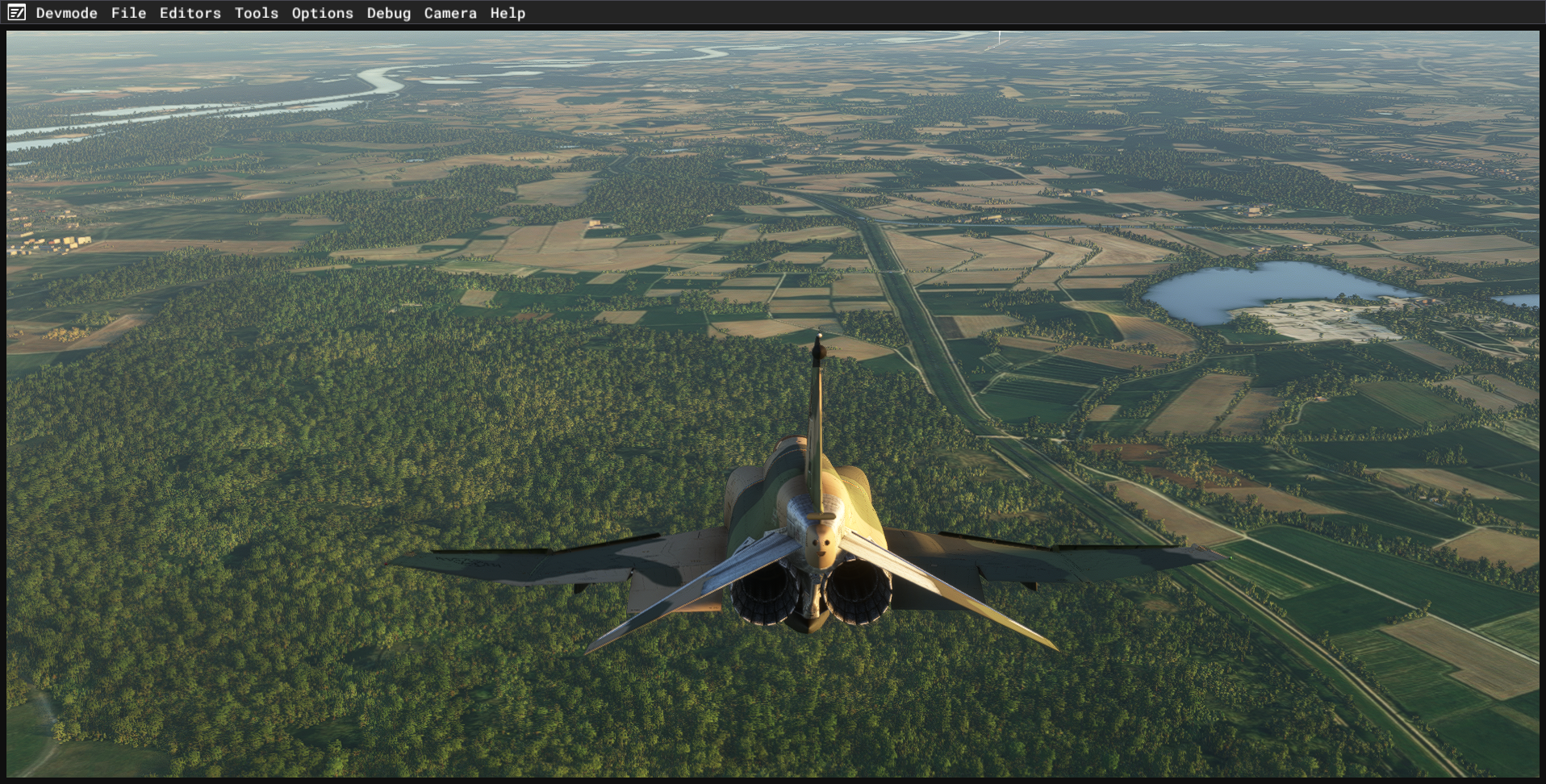Open the Help menu

coord(508,13)
